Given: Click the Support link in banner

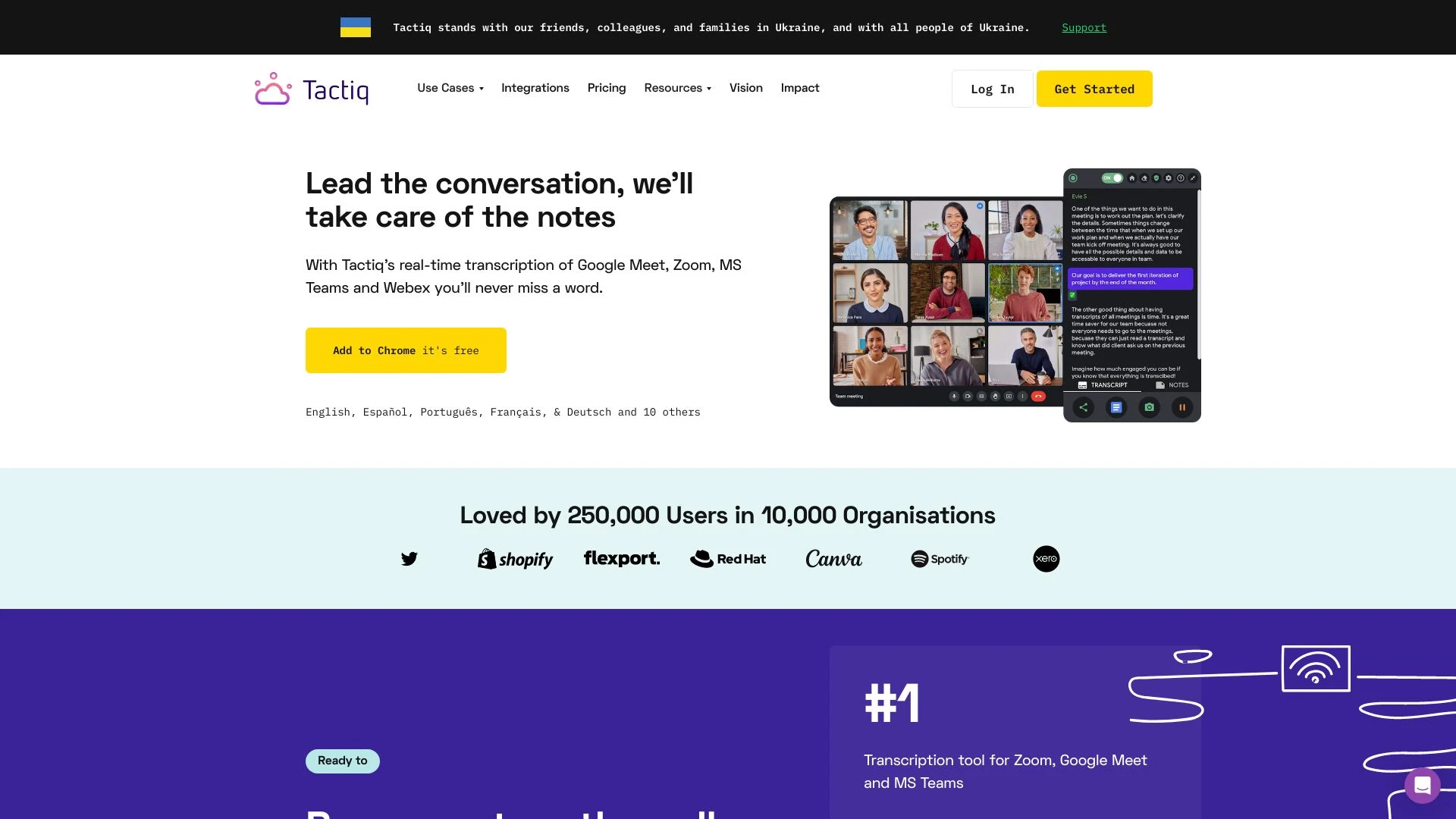Looking at the screenshot, I should pyautogui.click(x=1084, y=27).
